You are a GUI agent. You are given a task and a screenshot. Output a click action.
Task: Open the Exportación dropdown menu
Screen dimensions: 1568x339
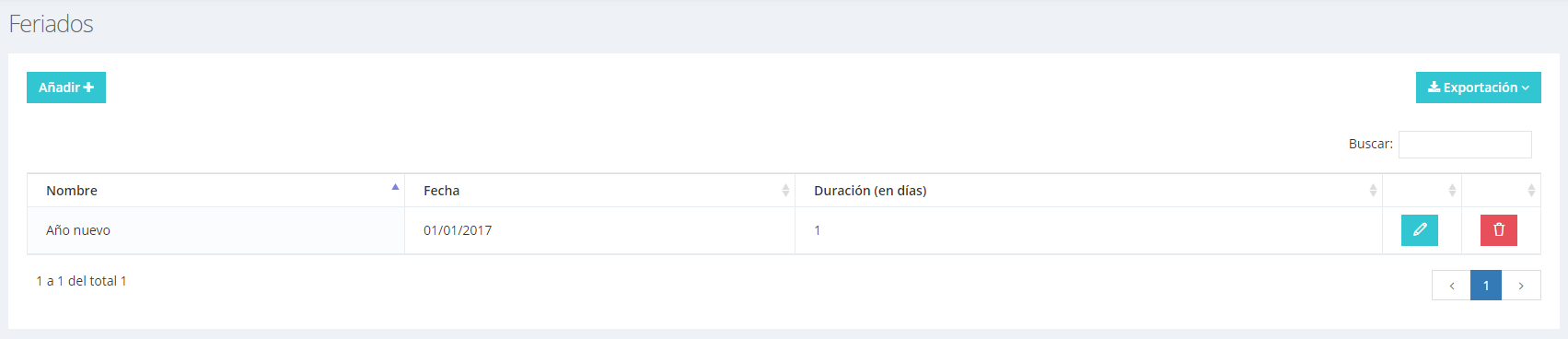pyautogui.click(x=1478, y=88)
